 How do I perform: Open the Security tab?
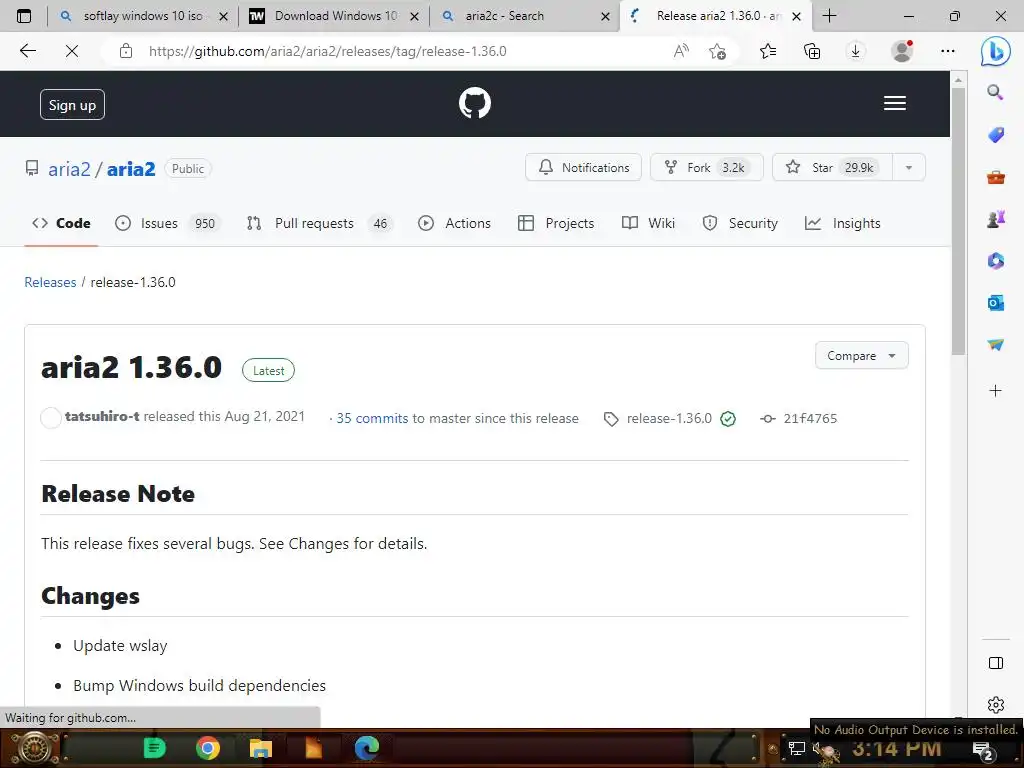tap(740, 223)
